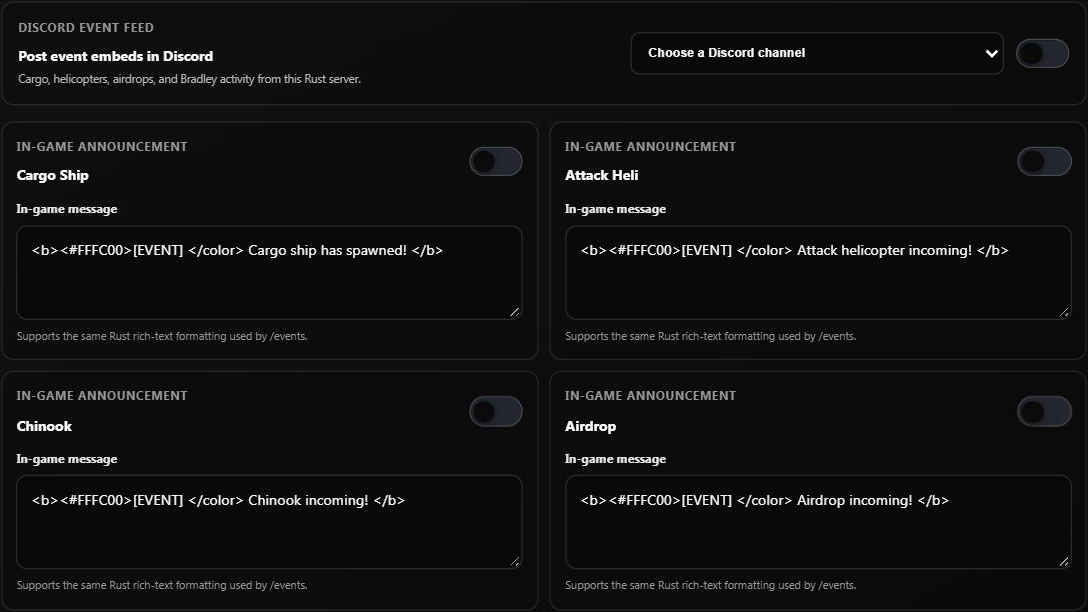This screenshot has height=612, width=1088.
Task: Click the rich-text formatting hint under Cargo Ship
Action: click(x=162, y=336)
